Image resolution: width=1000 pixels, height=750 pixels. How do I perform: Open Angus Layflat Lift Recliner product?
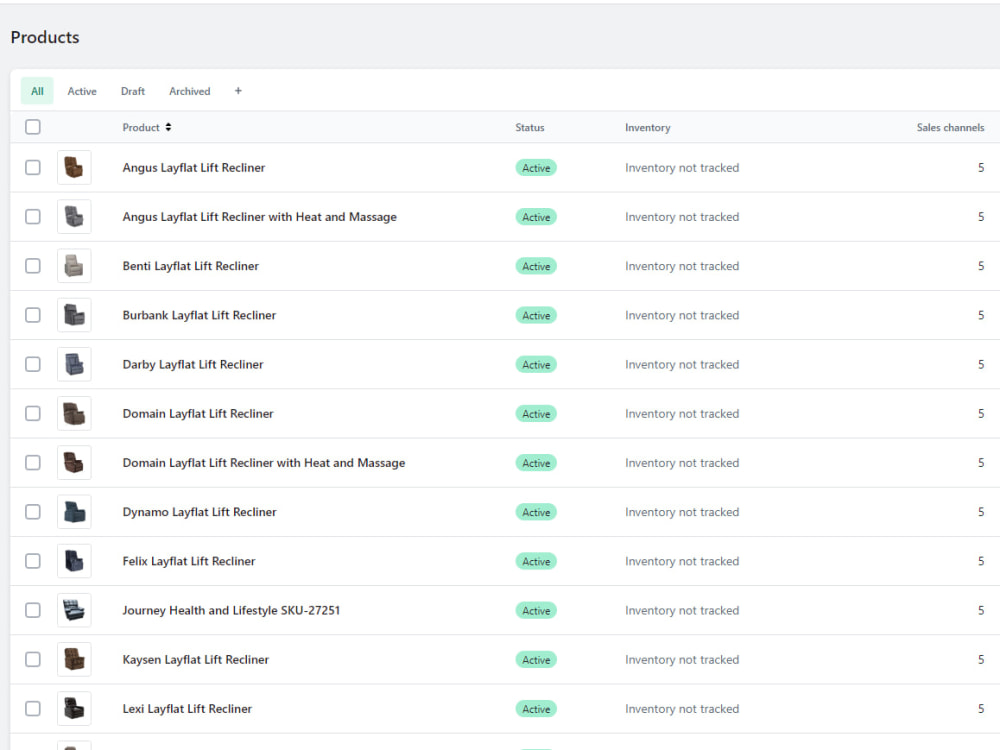click(x=194, y=168)
